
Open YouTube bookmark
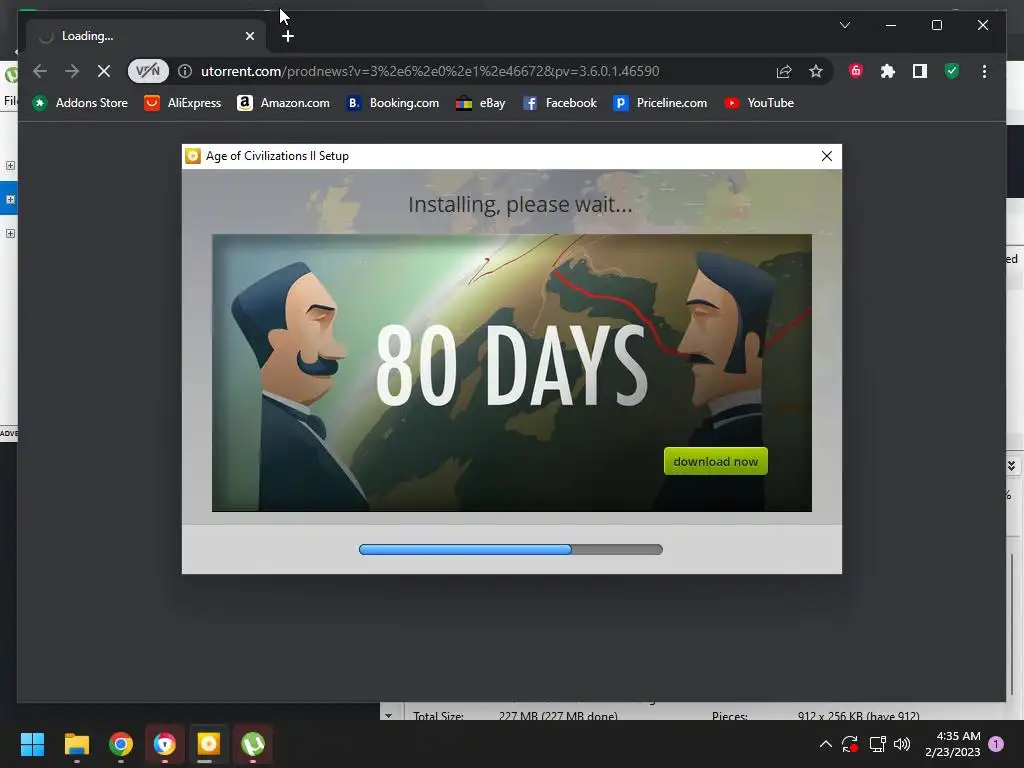[759, 103]
